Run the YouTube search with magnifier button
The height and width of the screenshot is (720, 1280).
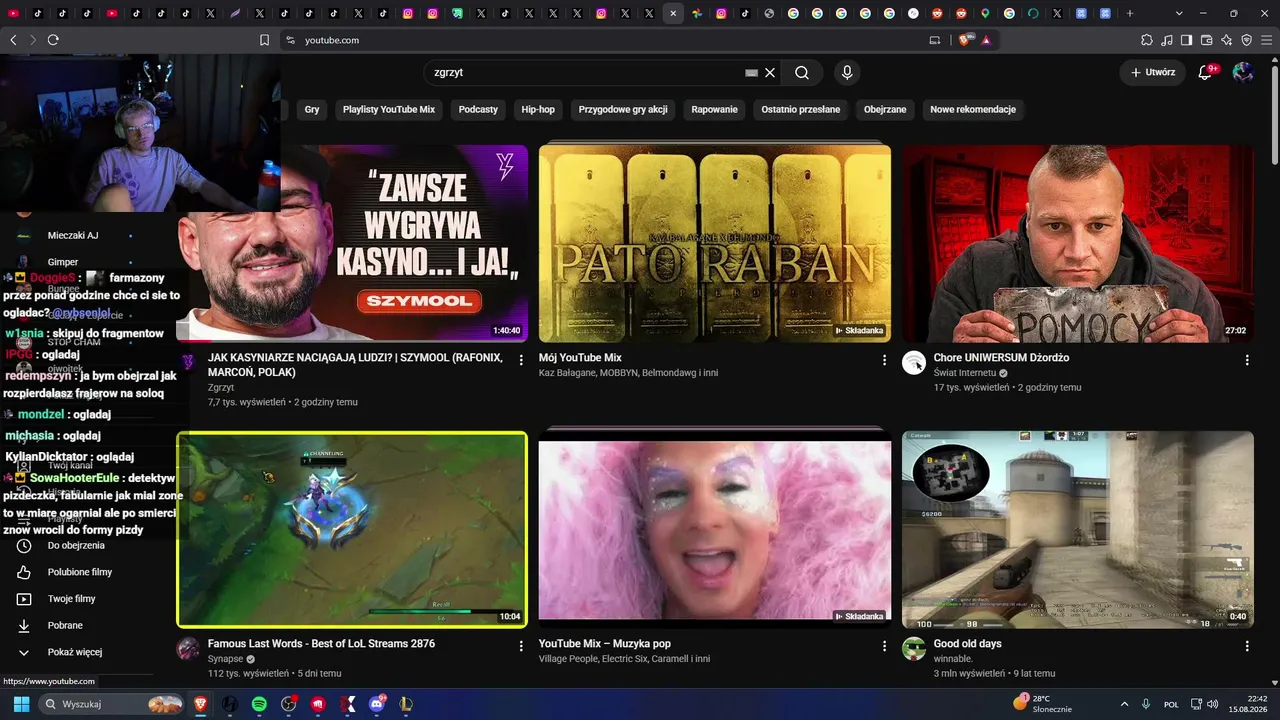click(x=802, y=72)
